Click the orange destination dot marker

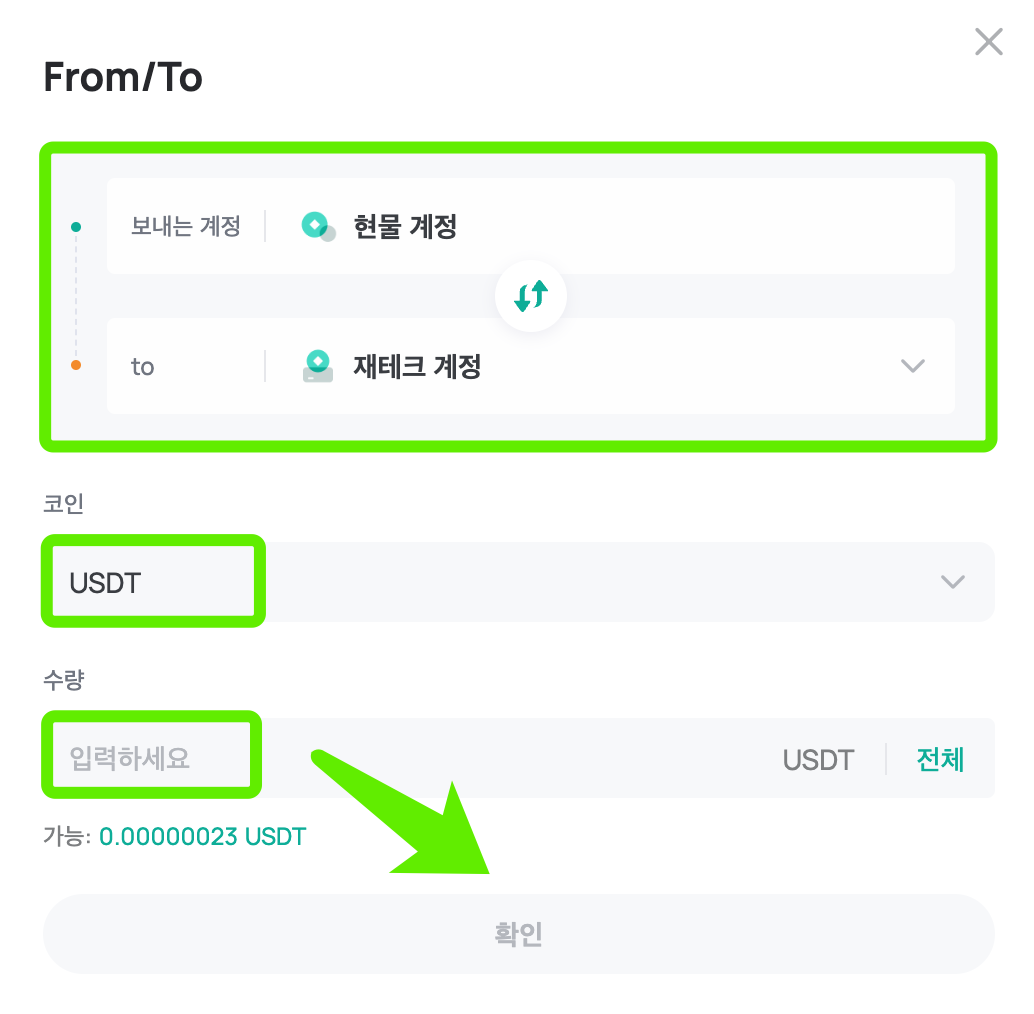coord(76,365)
